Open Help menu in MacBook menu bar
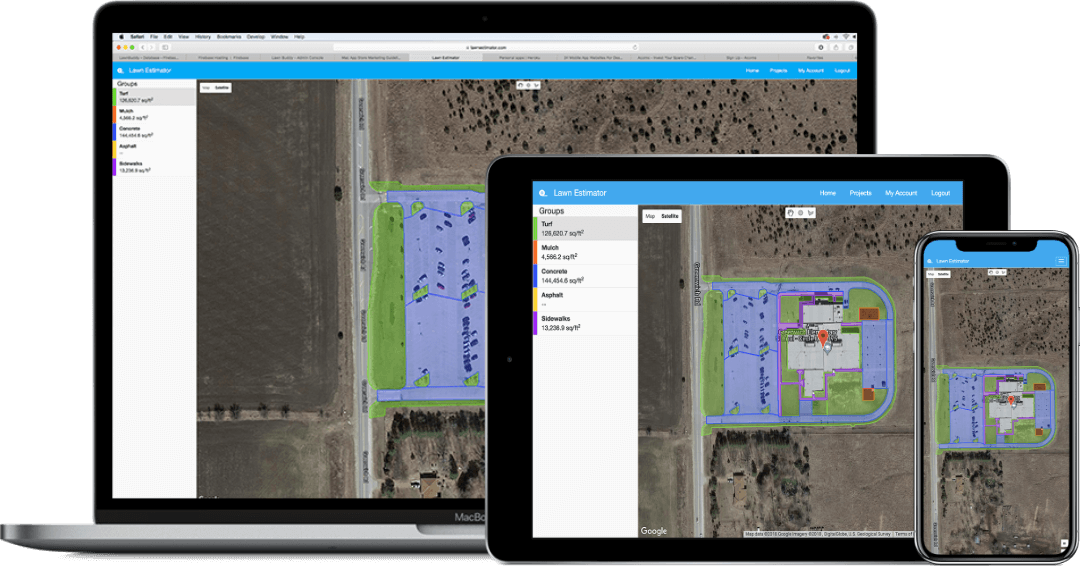 [299, 36]
